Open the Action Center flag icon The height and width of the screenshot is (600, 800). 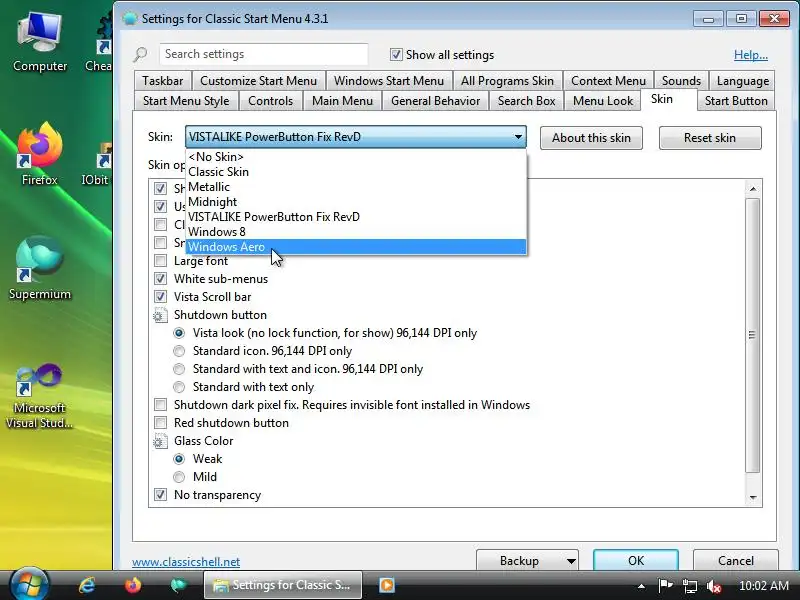point(665,585)
